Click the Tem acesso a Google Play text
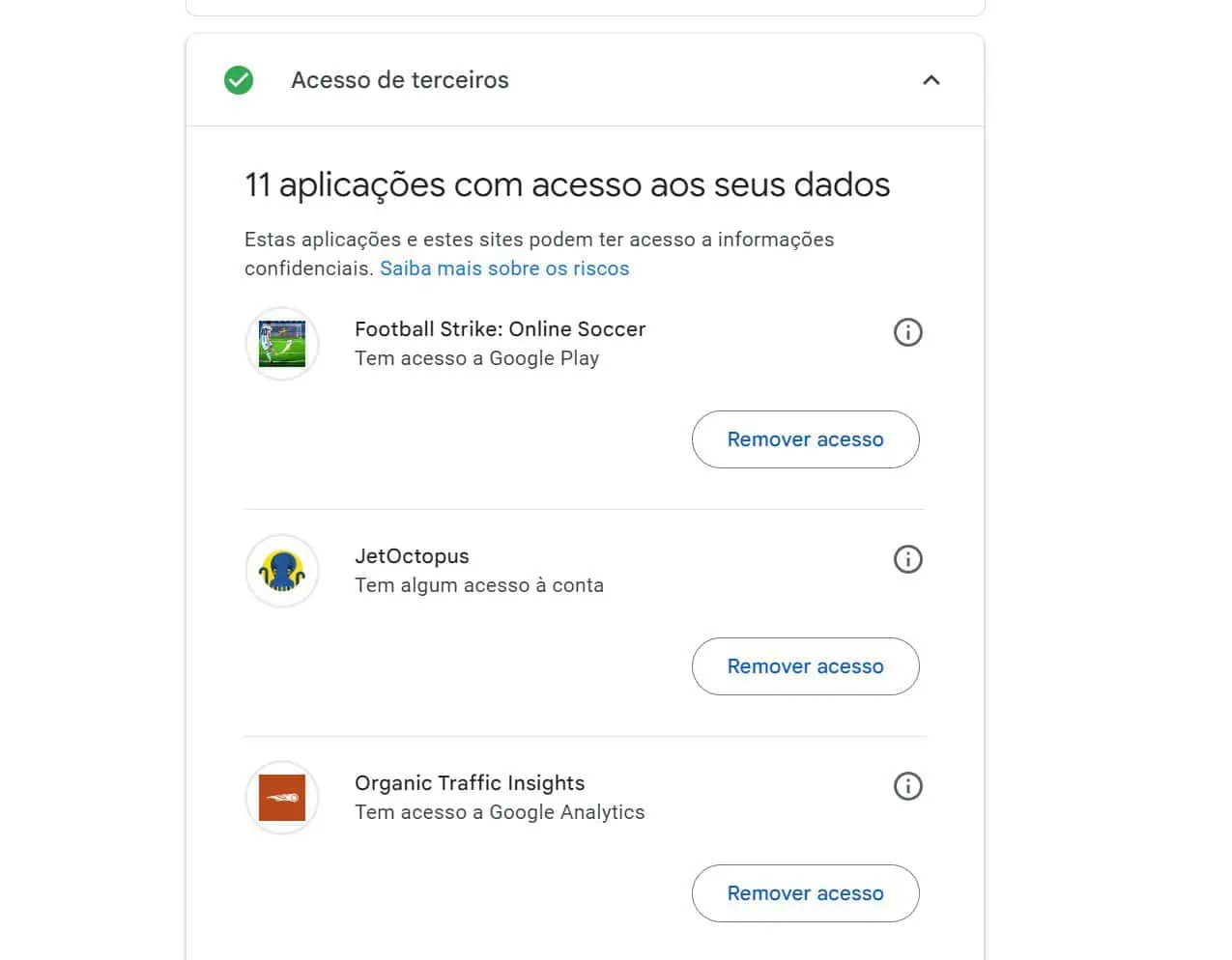The width and height of the screenshot is (1232, 960). pos(476,358)
